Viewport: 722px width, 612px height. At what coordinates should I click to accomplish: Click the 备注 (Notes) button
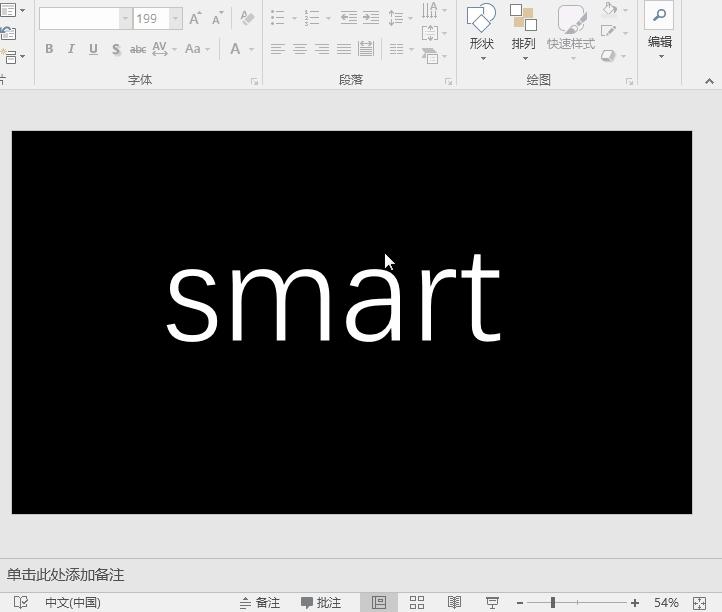click(x=259, y=602)
